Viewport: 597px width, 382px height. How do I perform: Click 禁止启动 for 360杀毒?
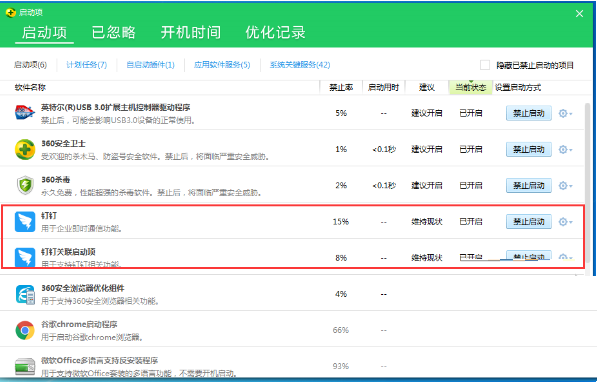point(528,186)
